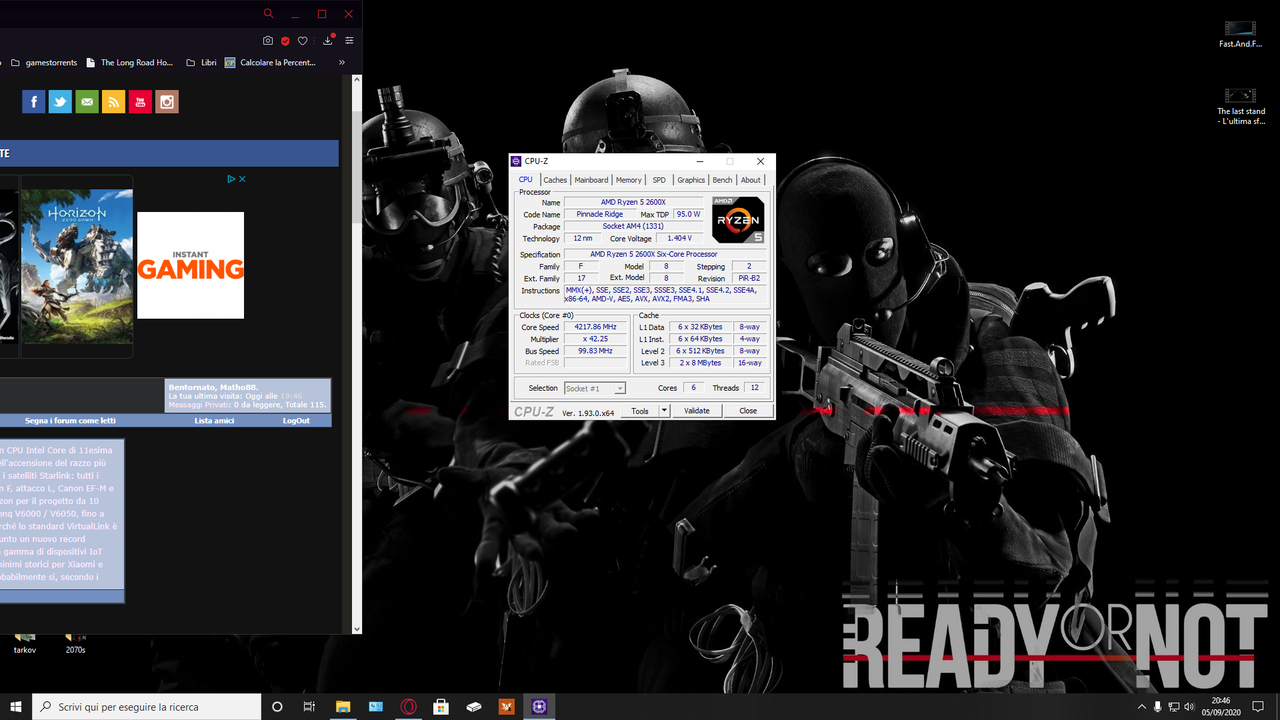Click the network tray icon
This screenshot has height=720, width=1280.
coord(1172,707)
